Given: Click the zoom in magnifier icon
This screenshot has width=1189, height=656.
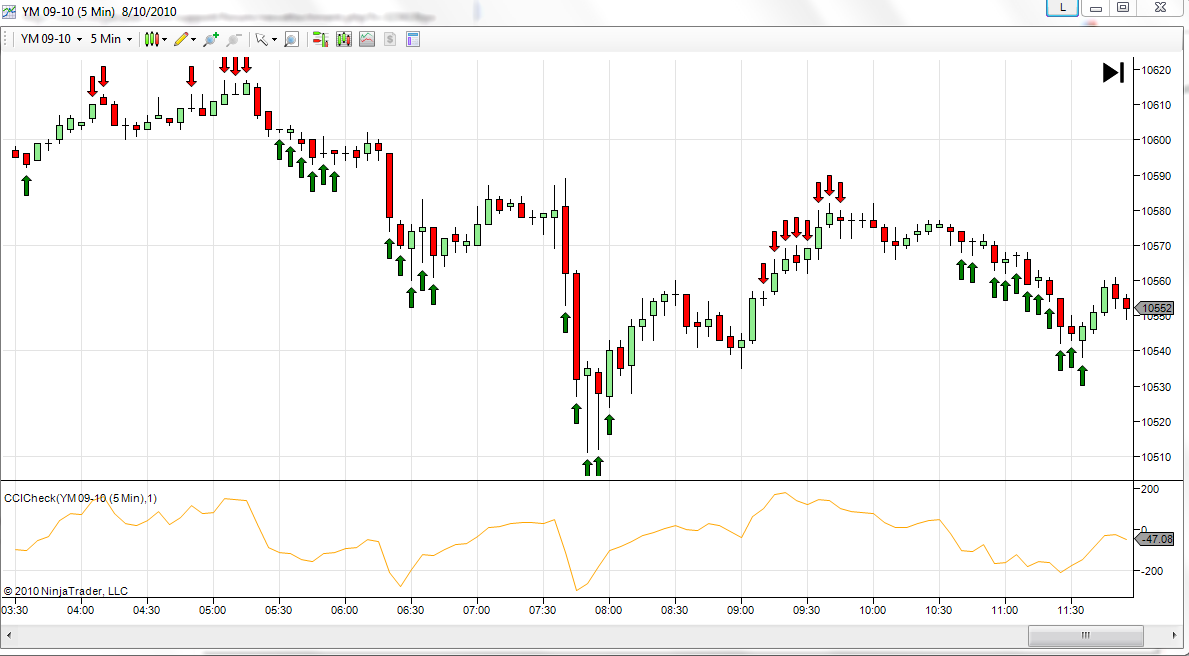Looking at the screenshot, I should click(x=211, y=39).
